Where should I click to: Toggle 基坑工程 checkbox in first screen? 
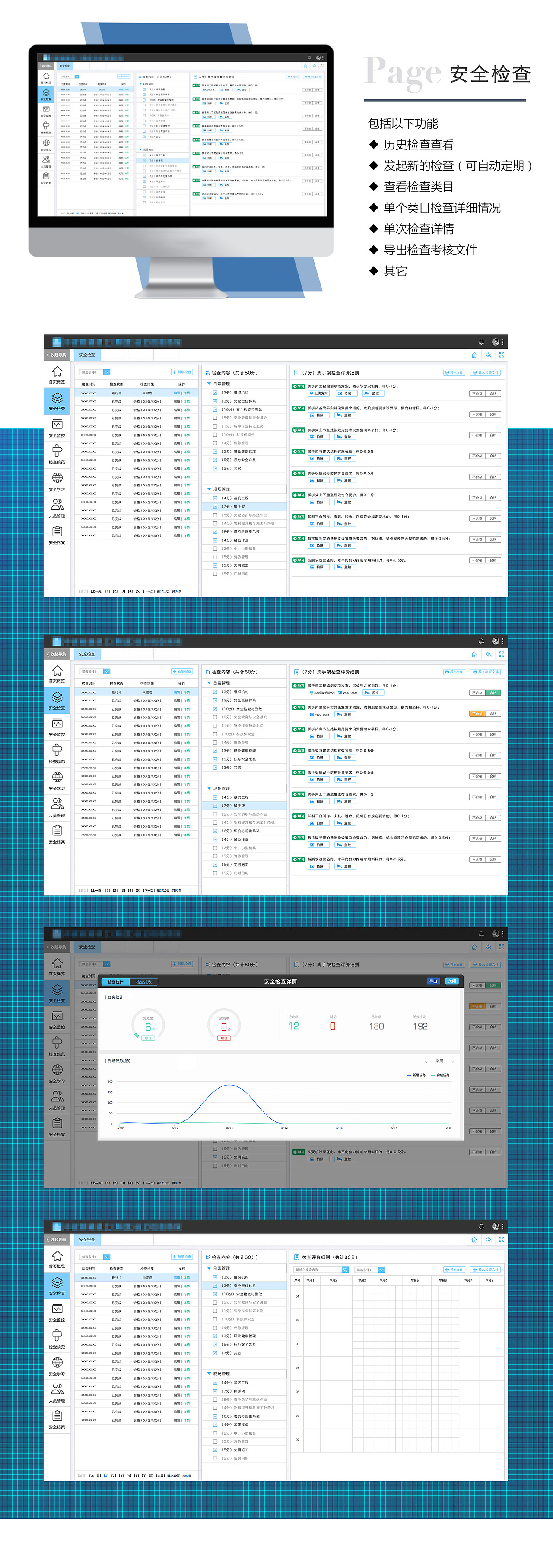click(215, 498)
